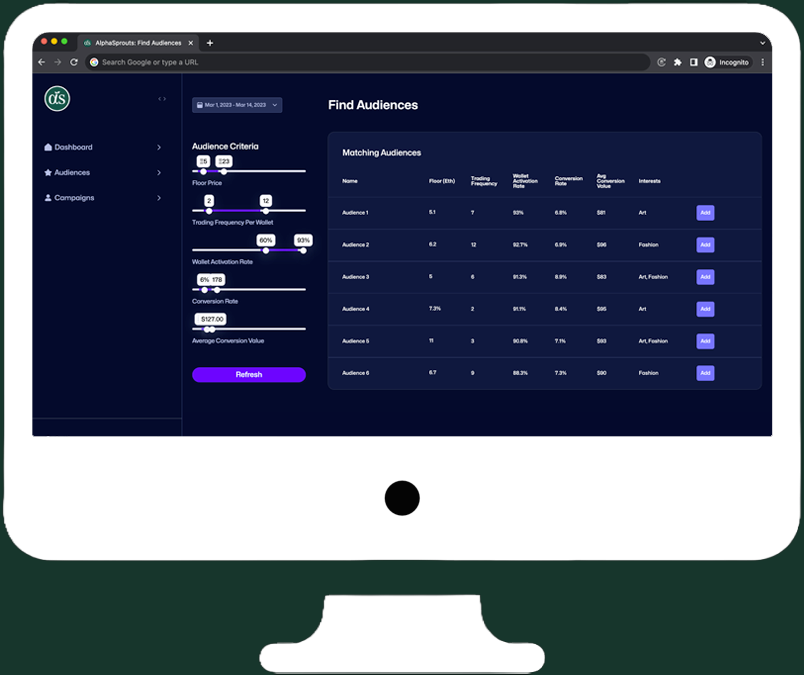The height and width of the screenshot is (675, 804).
Task: Reload the page with the browser refresh icon
Action: pyautogui.click(x=74, y=62)
